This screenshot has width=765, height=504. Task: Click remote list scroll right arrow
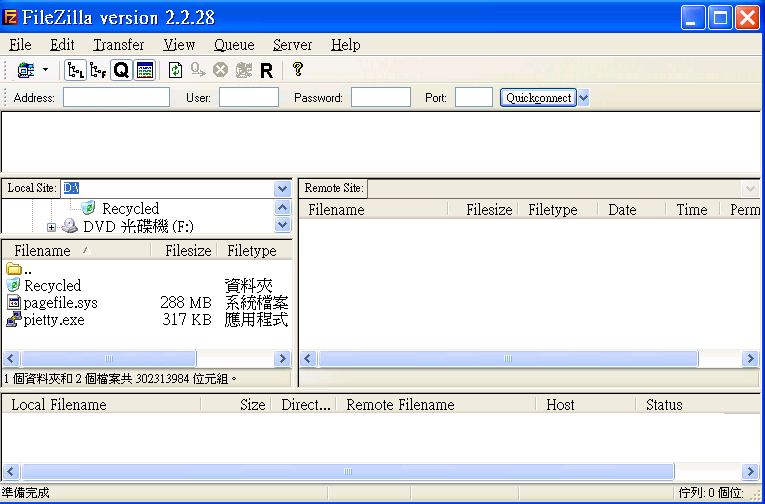pyautogui.click(x=750, y=359)
